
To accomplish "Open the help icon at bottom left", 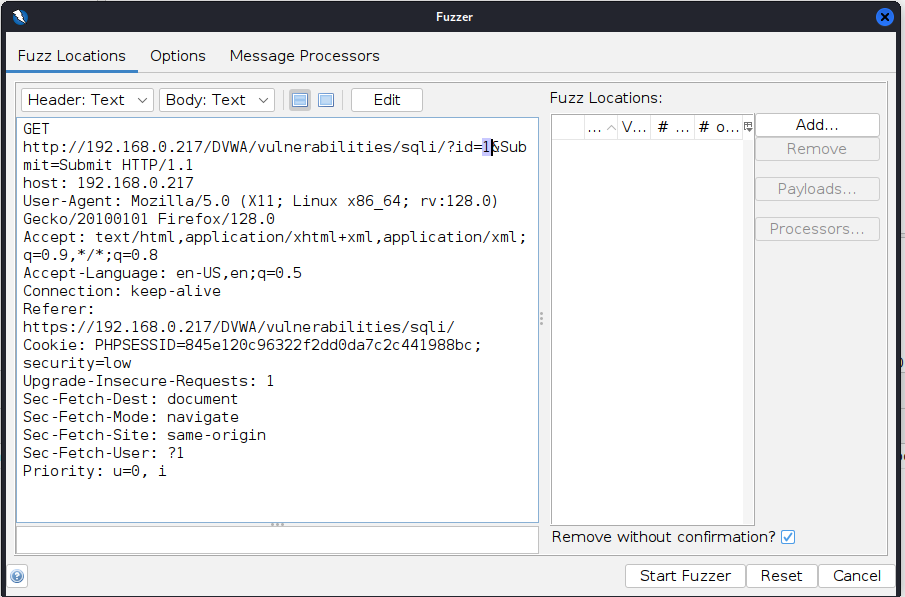I will pyautogui.click(x=17, y=576).
